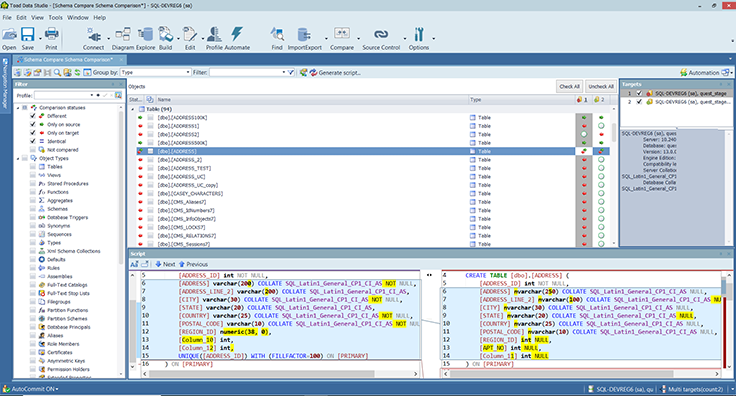Screen dimensions: 736x396
Task: Collapse the Table (94) group
Action: coord(133,109)
